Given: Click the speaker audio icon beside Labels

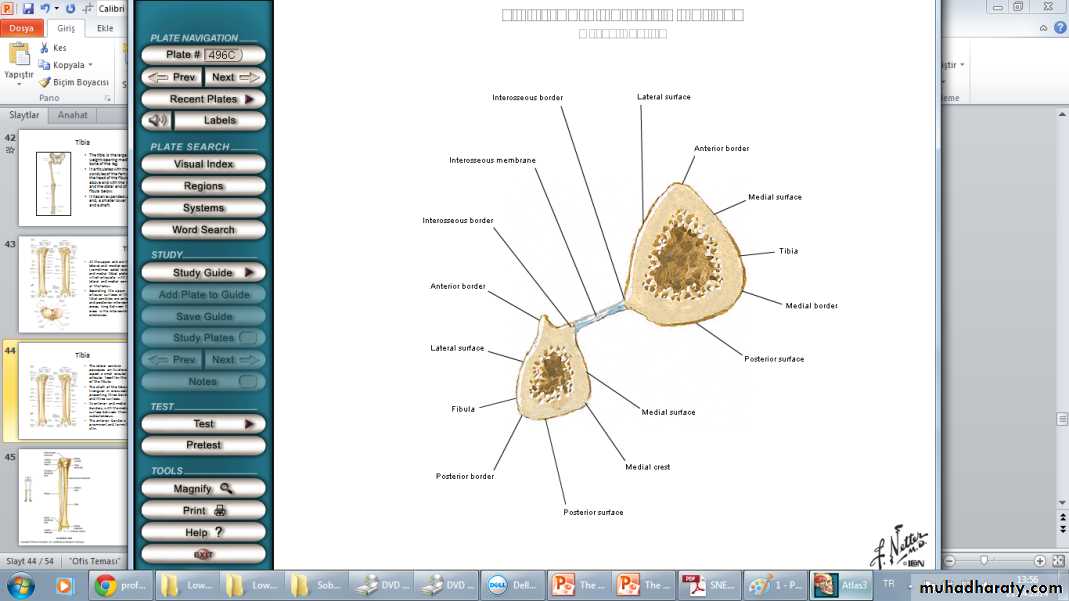Looking at the screenshot, I should click(x=155, y=121).
